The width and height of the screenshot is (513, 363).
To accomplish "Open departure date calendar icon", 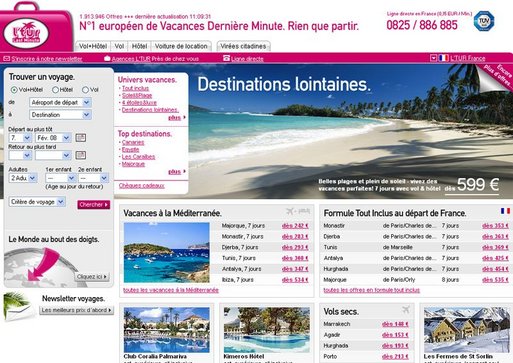I will tap(81, 138).
